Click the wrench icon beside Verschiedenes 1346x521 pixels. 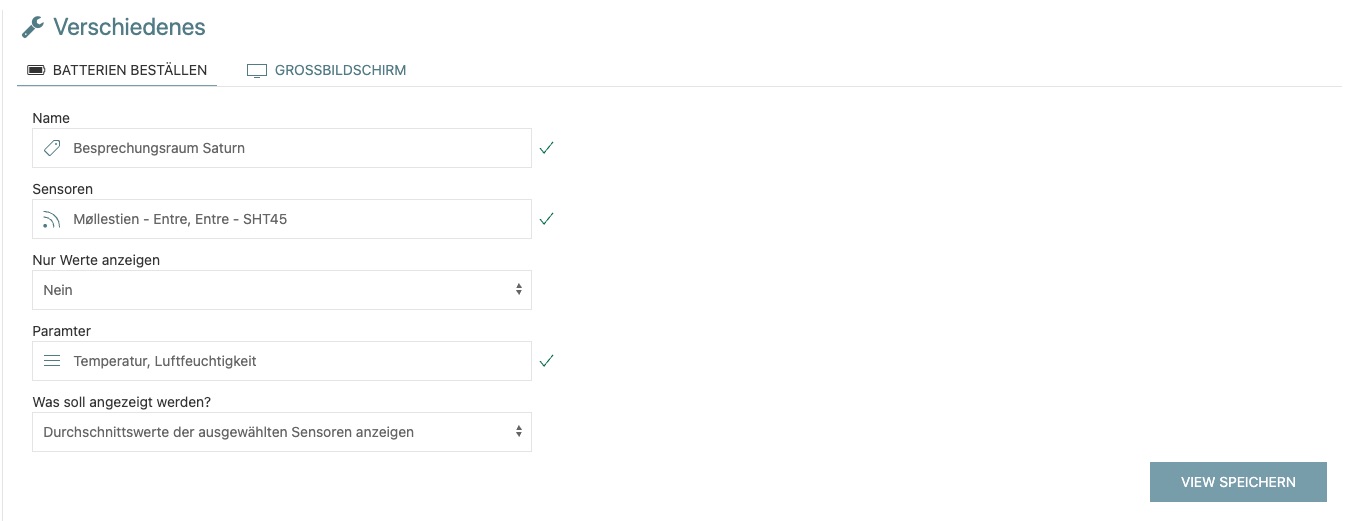[x=32, y=27]
